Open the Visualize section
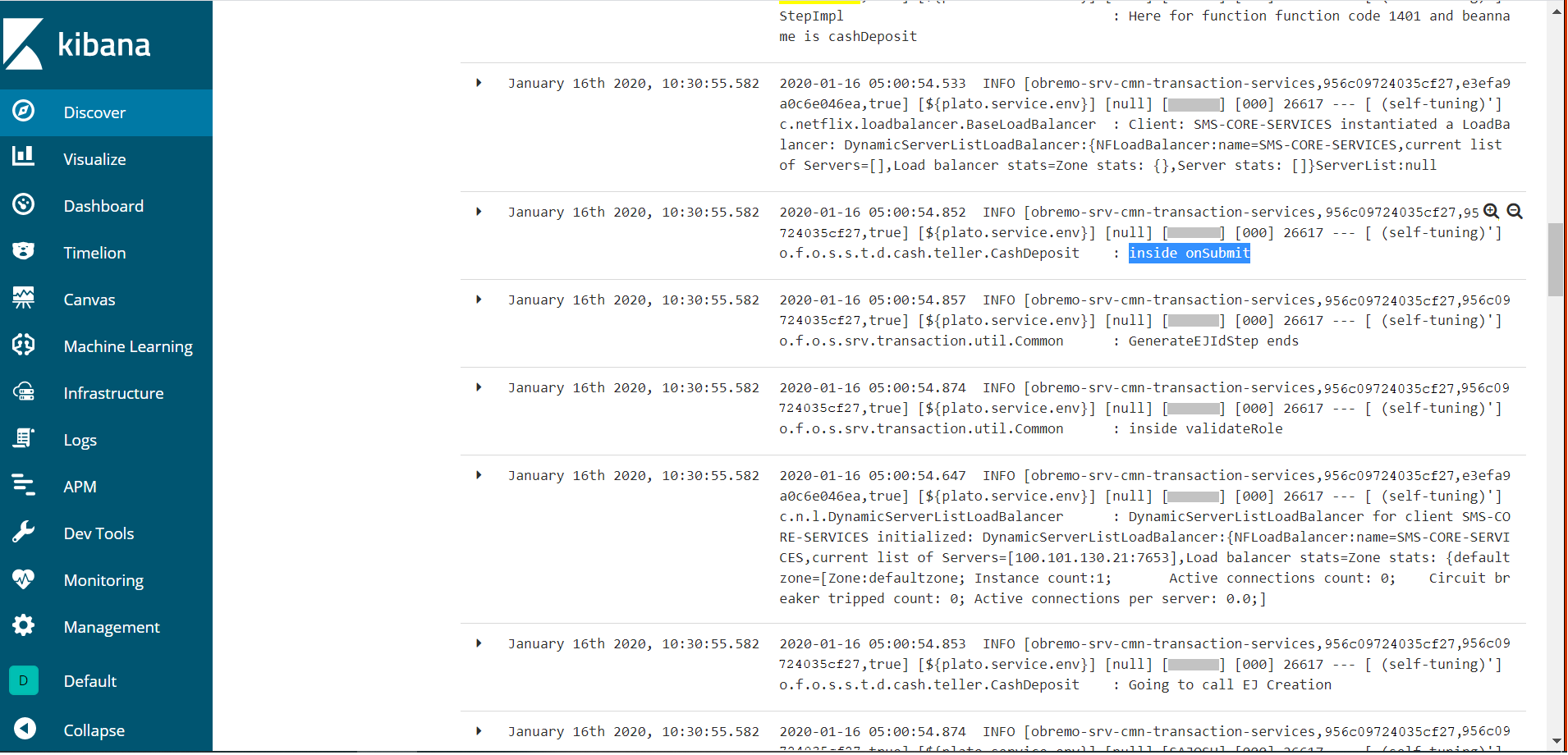This screenshot has height=755, width=1568. [106, 159]
